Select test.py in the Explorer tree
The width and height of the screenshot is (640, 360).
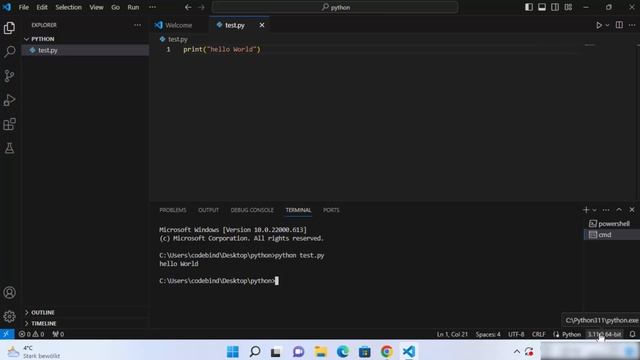coord(85,50)
